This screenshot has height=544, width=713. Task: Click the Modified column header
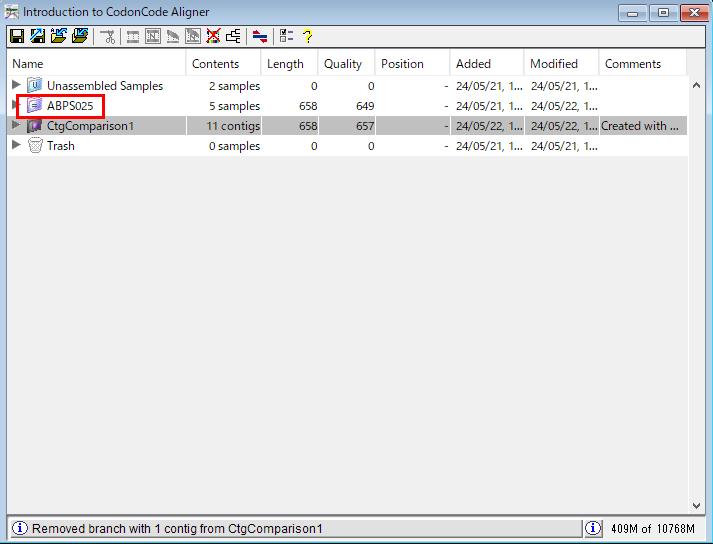[x=554, y=64]
